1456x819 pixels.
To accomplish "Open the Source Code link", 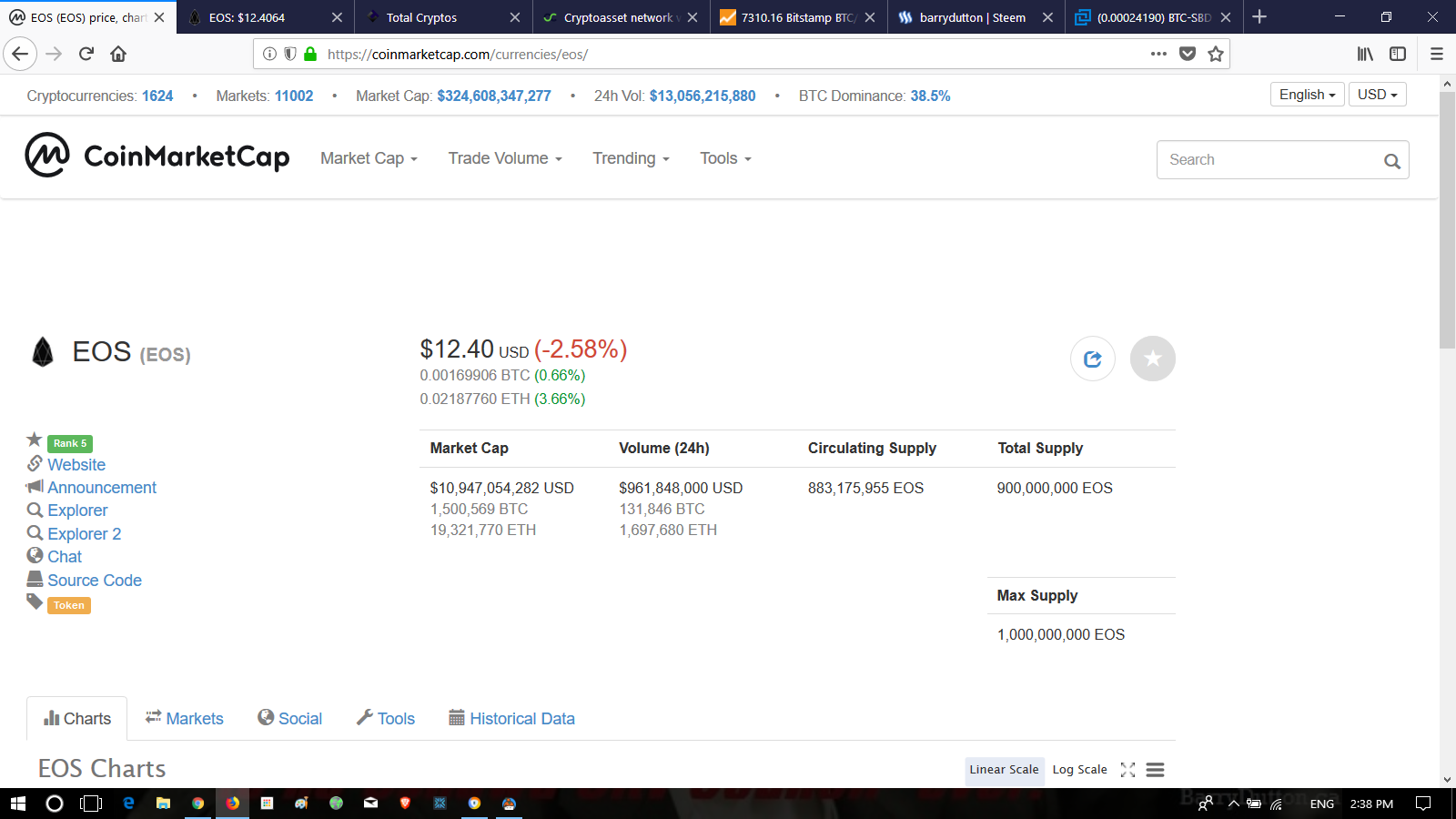I will tap(95, 581).
